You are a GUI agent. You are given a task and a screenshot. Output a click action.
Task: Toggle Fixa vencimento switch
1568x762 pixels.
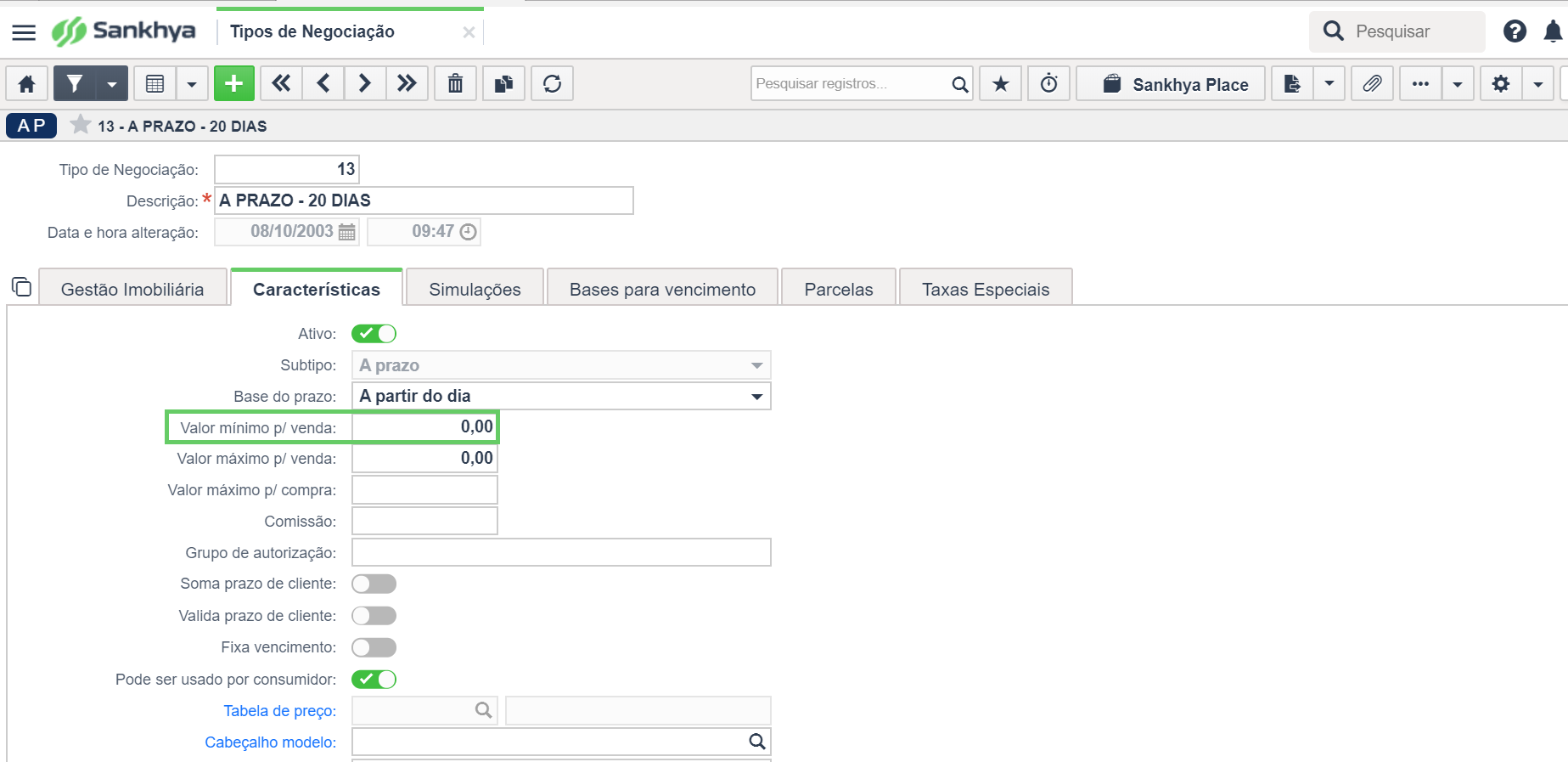(374, 647)
